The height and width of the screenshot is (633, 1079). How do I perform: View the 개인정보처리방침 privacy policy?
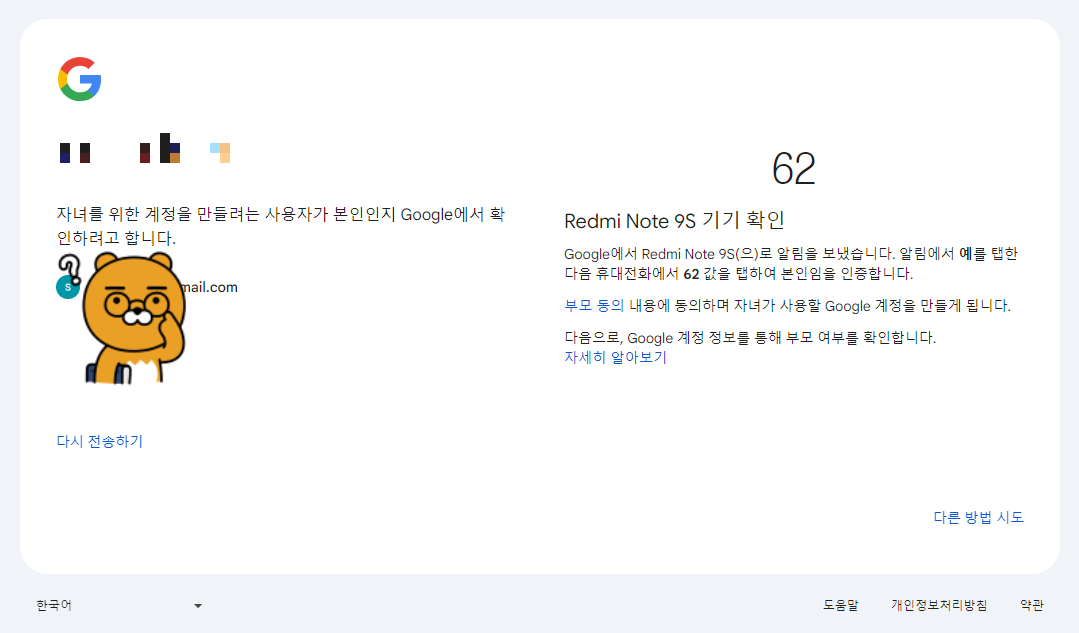pos(940,605)
